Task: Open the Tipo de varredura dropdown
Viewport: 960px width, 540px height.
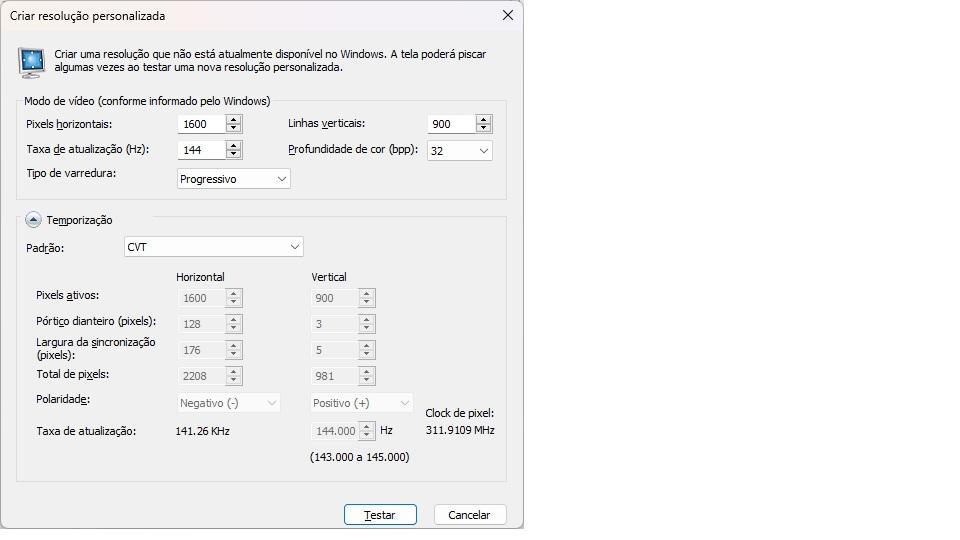Action: pyautogui.click(x=233, y=179)
